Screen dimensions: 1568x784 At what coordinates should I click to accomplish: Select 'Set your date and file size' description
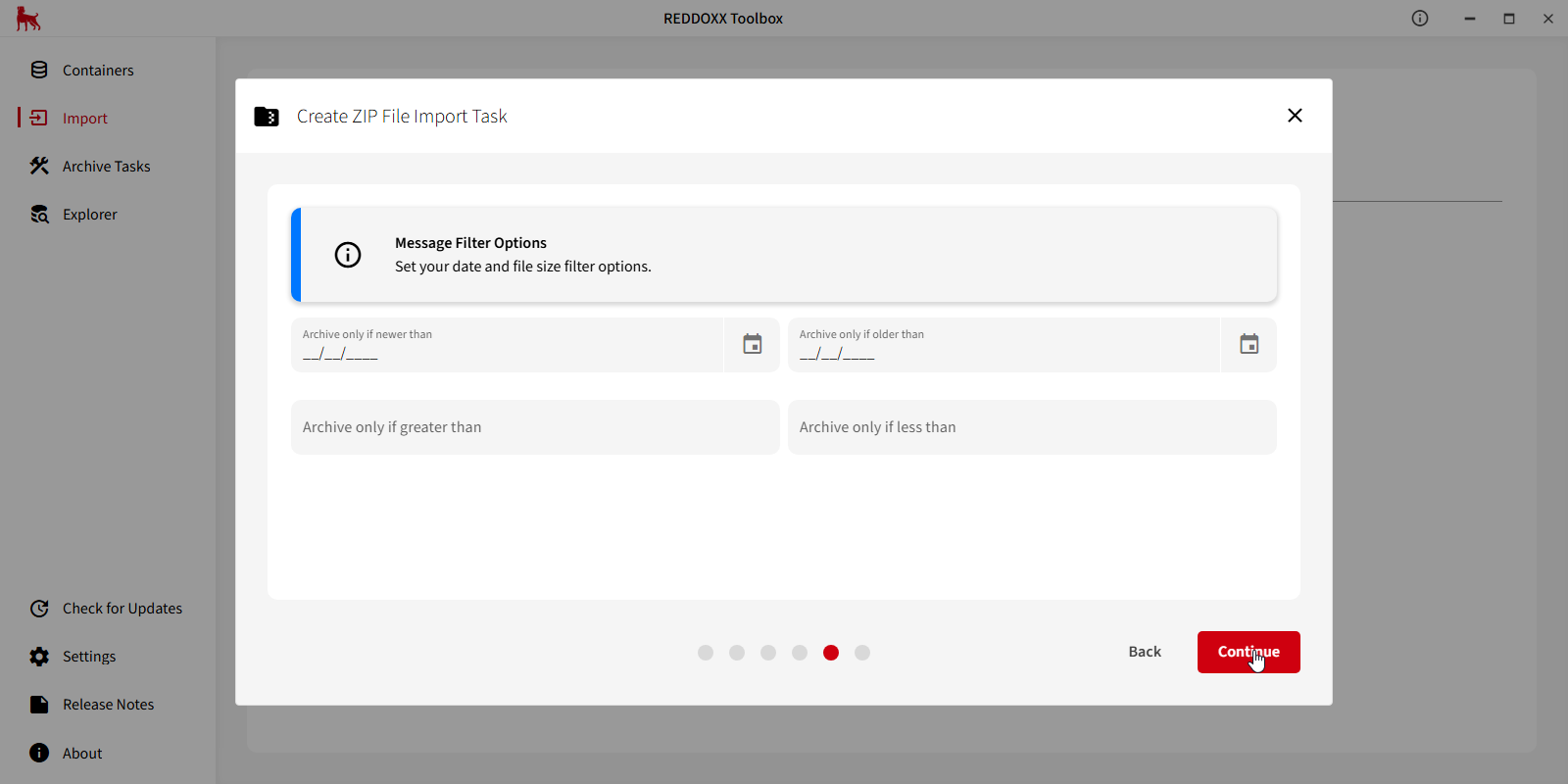point(523,267)
